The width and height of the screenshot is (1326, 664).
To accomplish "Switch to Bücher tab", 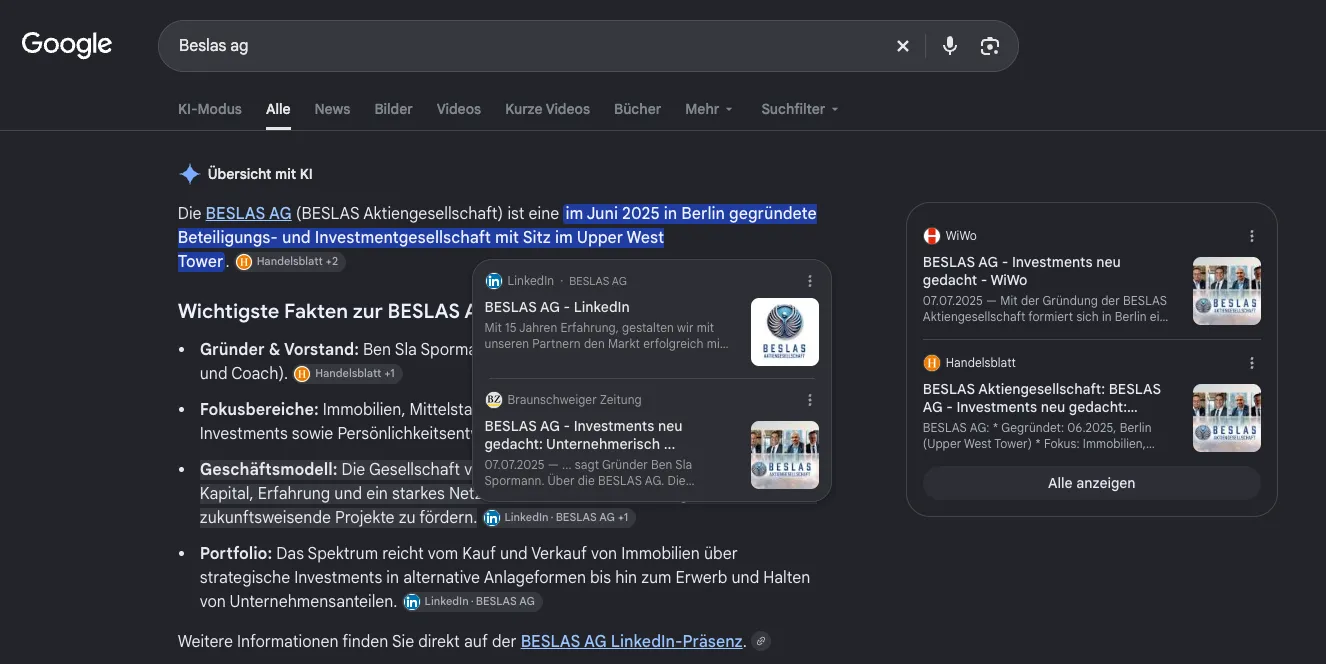I will point(637,109).
